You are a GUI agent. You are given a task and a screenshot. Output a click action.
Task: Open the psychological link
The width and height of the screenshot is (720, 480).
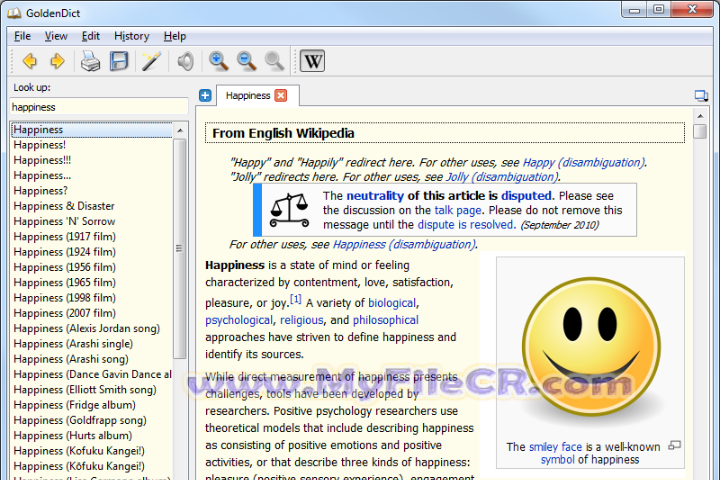(239, 320)
